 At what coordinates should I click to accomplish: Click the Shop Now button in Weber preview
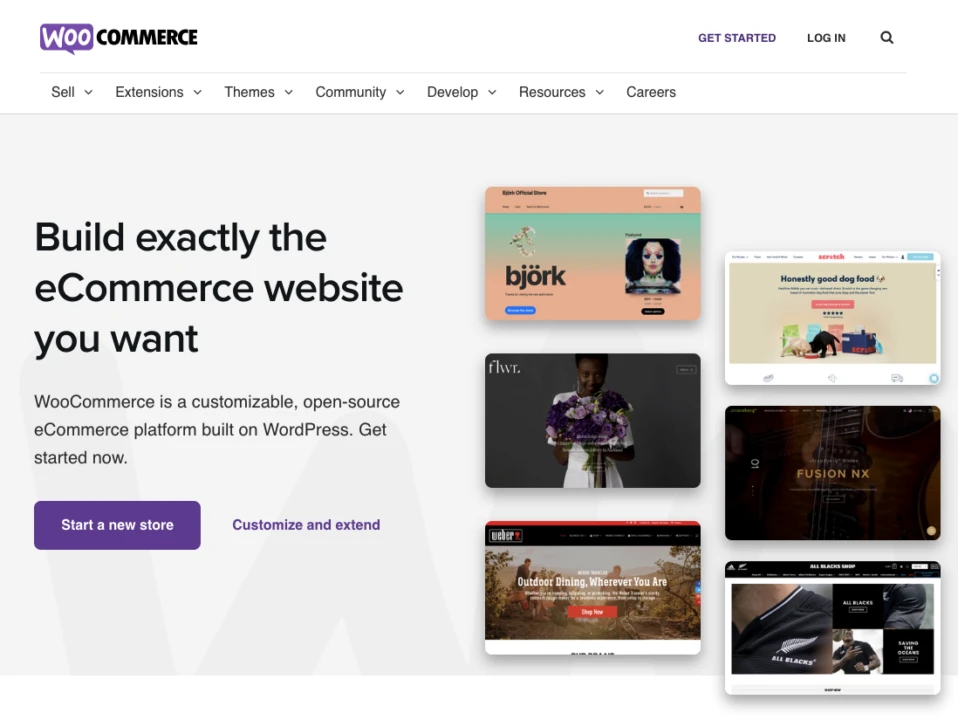[592, 612]
